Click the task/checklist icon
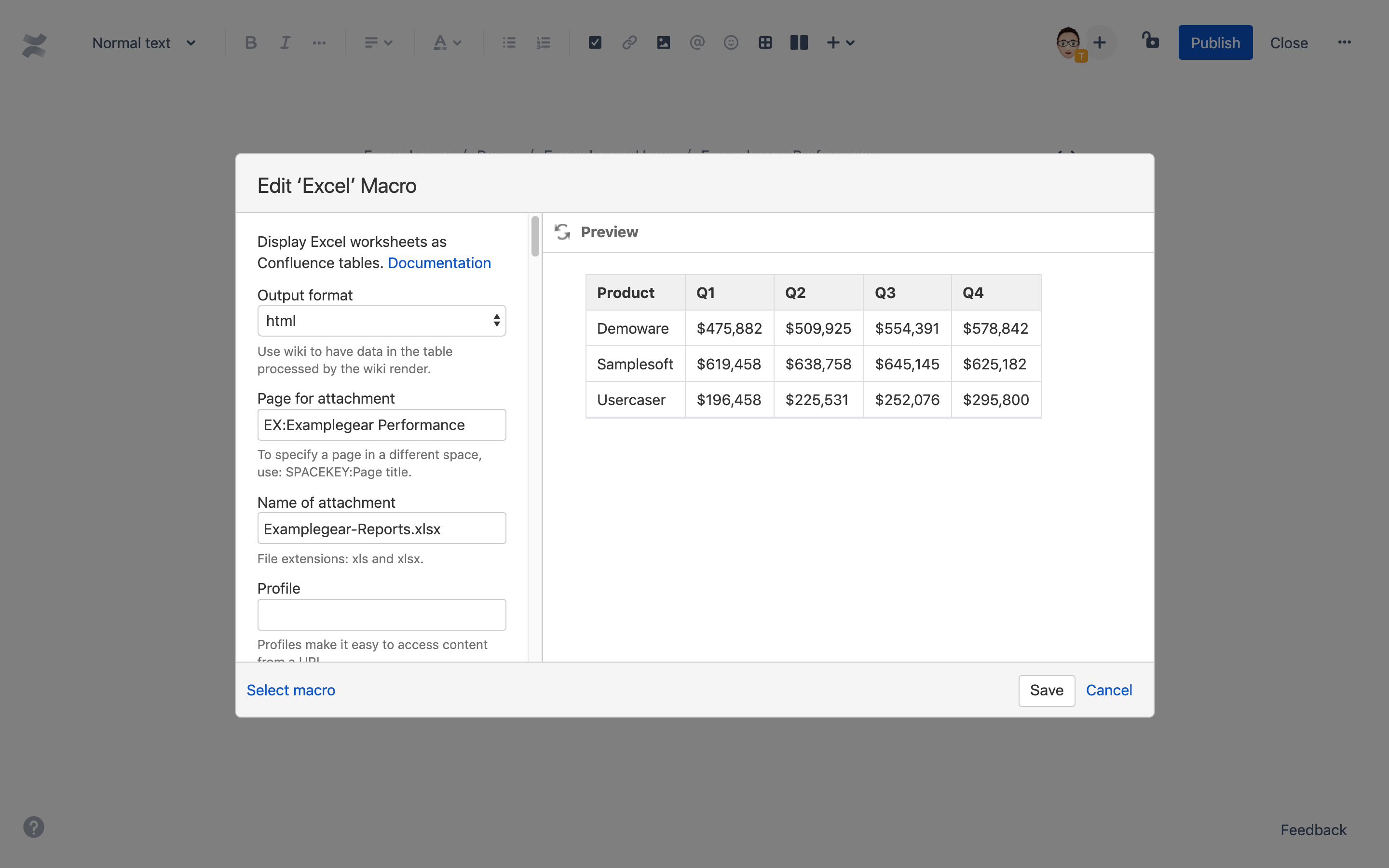The width and height of the screenshot is (1389, 868). 593,42
